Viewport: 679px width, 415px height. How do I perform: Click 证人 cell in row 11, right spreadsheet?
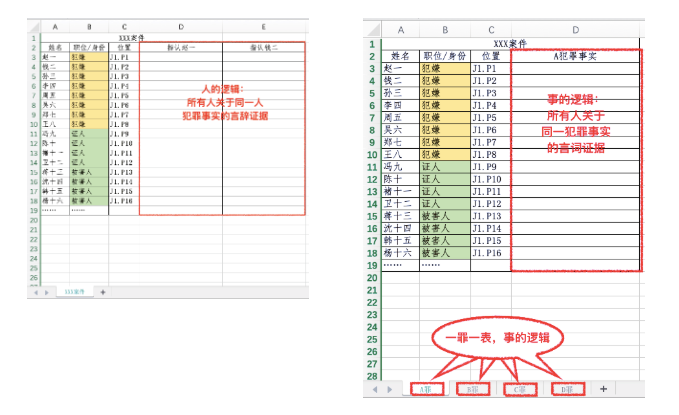pos(445,167)
